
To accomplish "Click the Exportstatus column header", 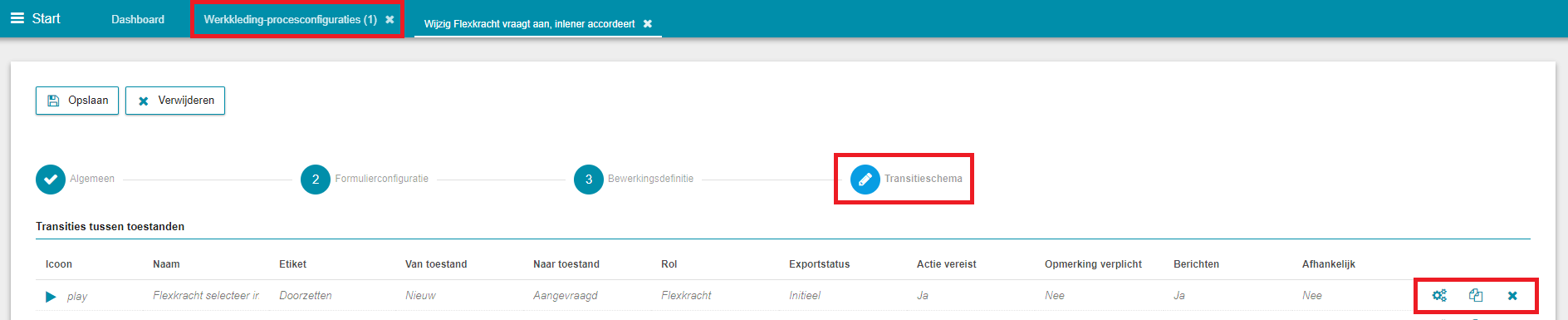I will (x=819, y=264).
